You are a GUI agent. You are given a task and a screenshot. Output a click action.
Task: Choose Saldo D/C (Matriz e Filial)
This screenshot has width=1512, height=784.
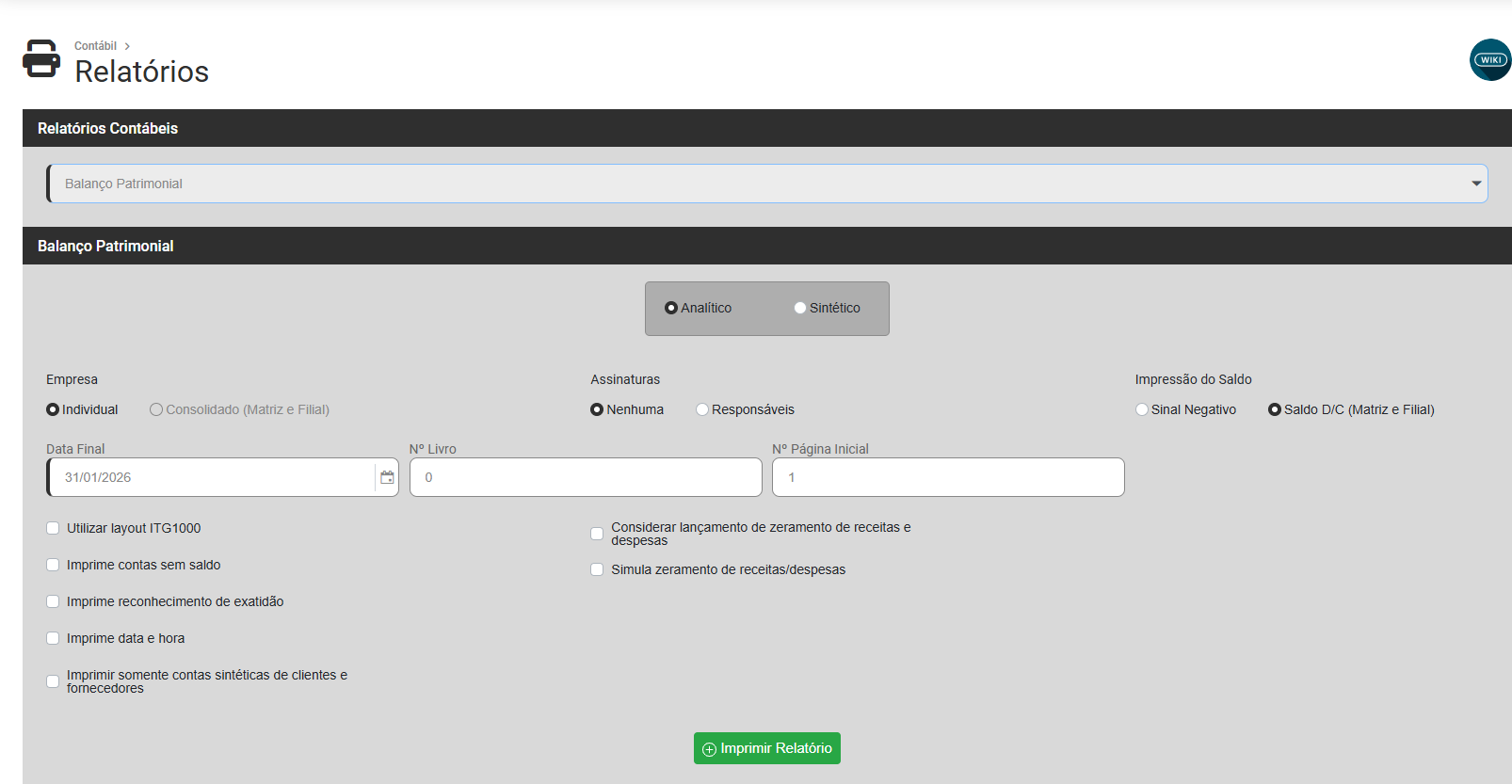[x=1275, y=409]
